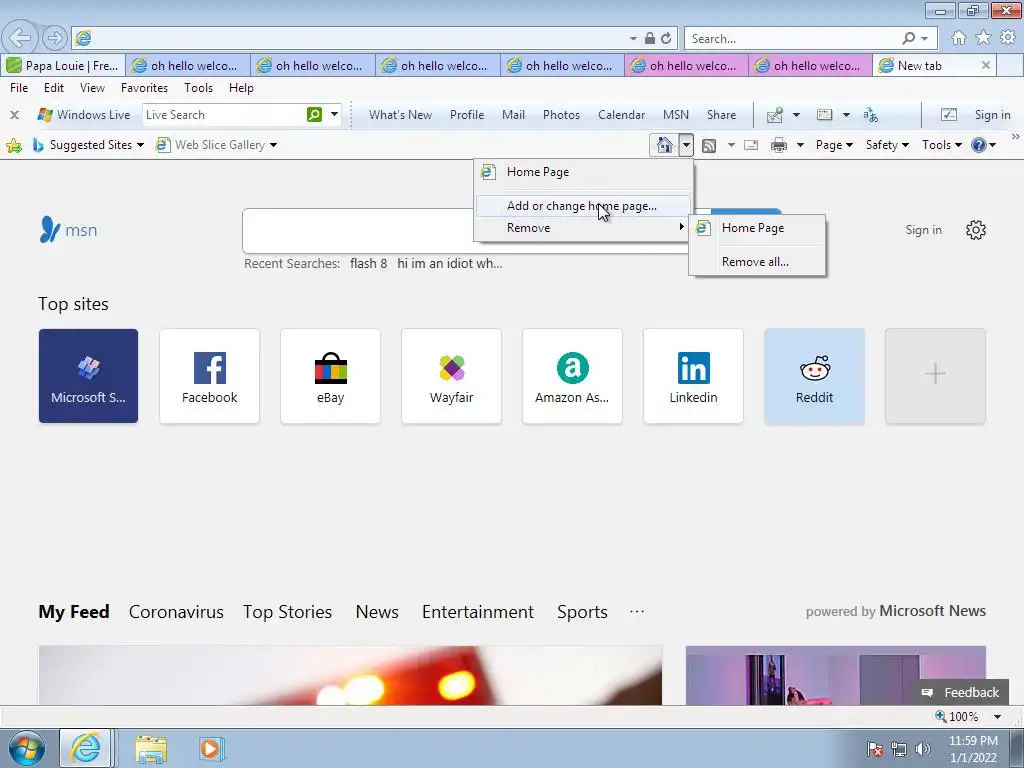This screenshot has height=768, width=1024.
Task: Click Sign in on Windows Live toolbar
Action: (993, 115)
